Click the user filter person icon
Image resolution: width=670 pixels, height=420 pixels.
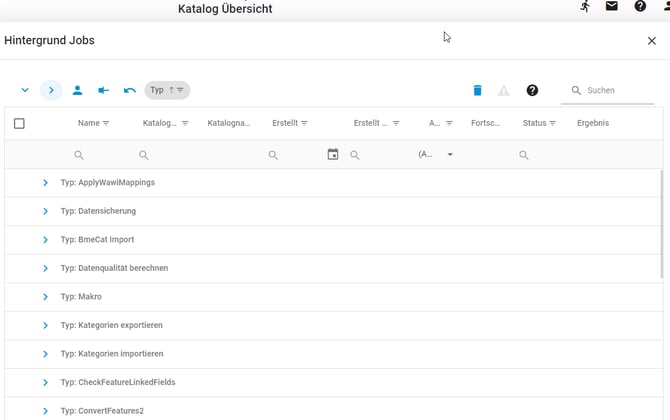coord(77,90)
